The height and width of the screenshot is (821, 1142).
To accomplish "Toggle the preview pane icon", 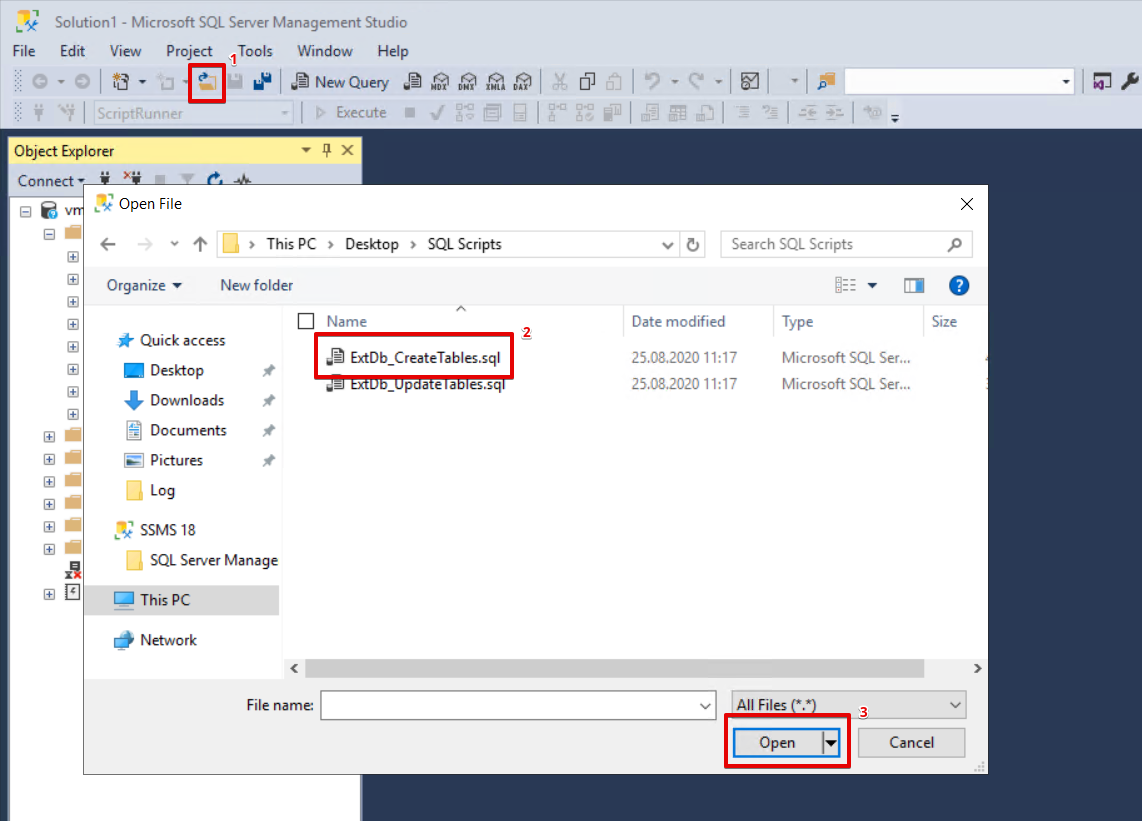I will (x=914, y=286).
